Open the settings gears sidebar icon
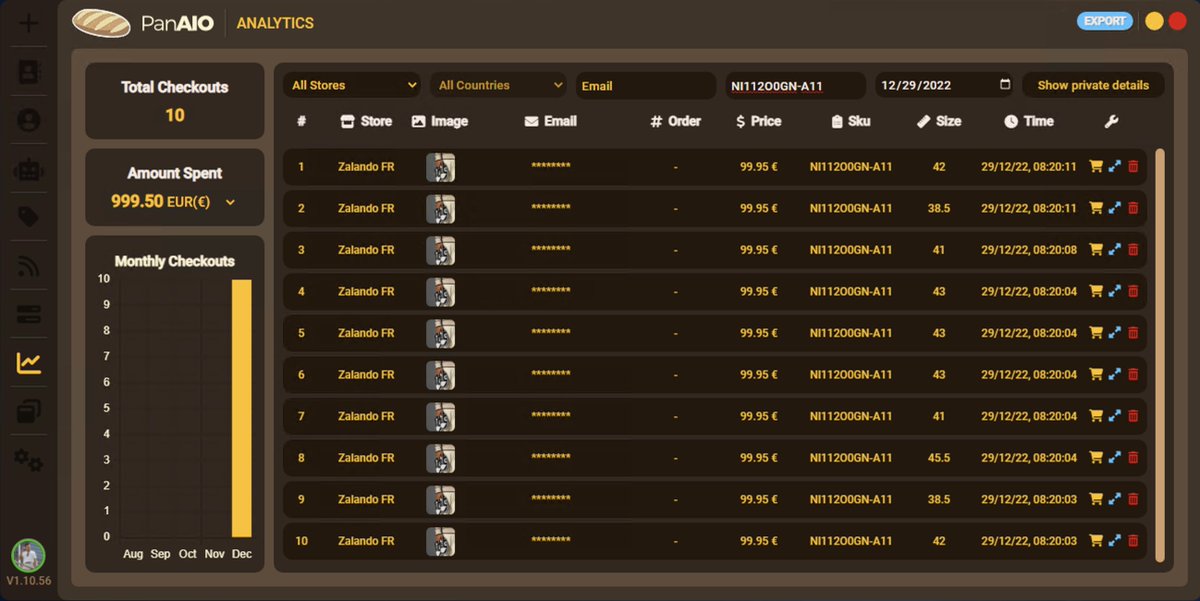Image resolution: width=1200 pixels, height=601 pixels. 29,460
